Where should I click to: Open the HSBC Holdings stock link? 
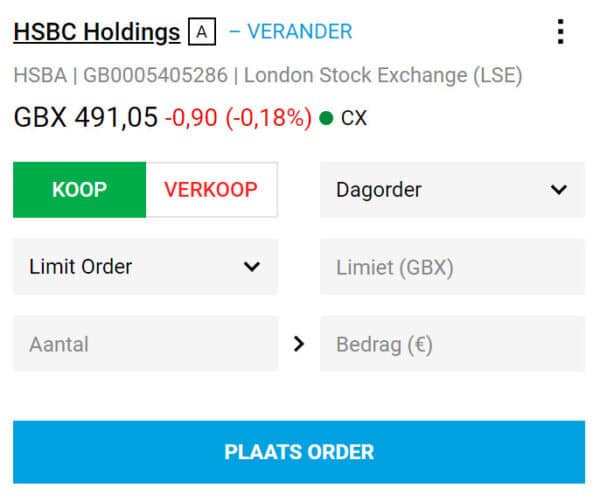pyautogui.click(x=97, y=32)
